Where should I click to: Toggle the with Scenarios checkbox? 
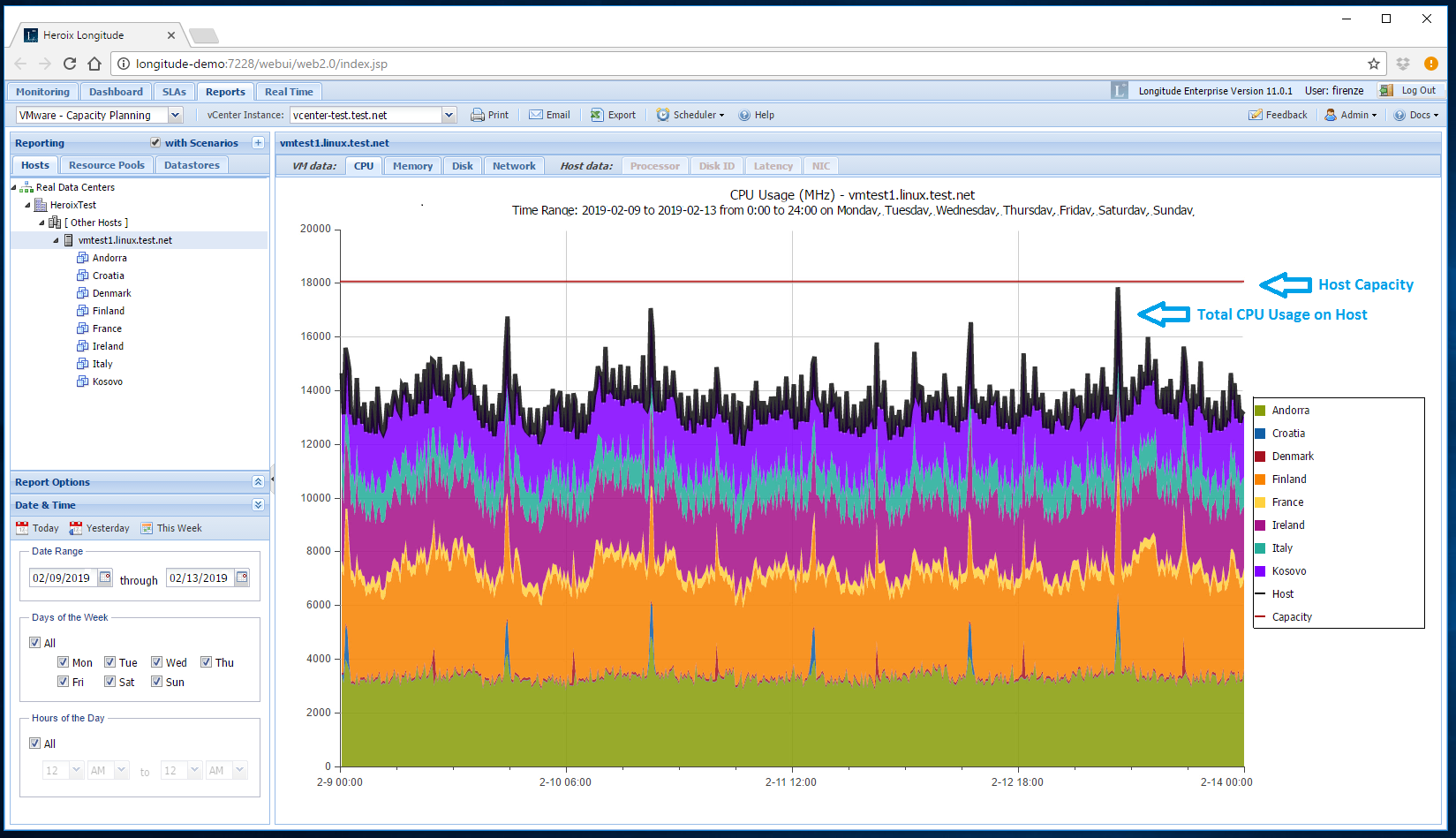[x=155, y=143]
